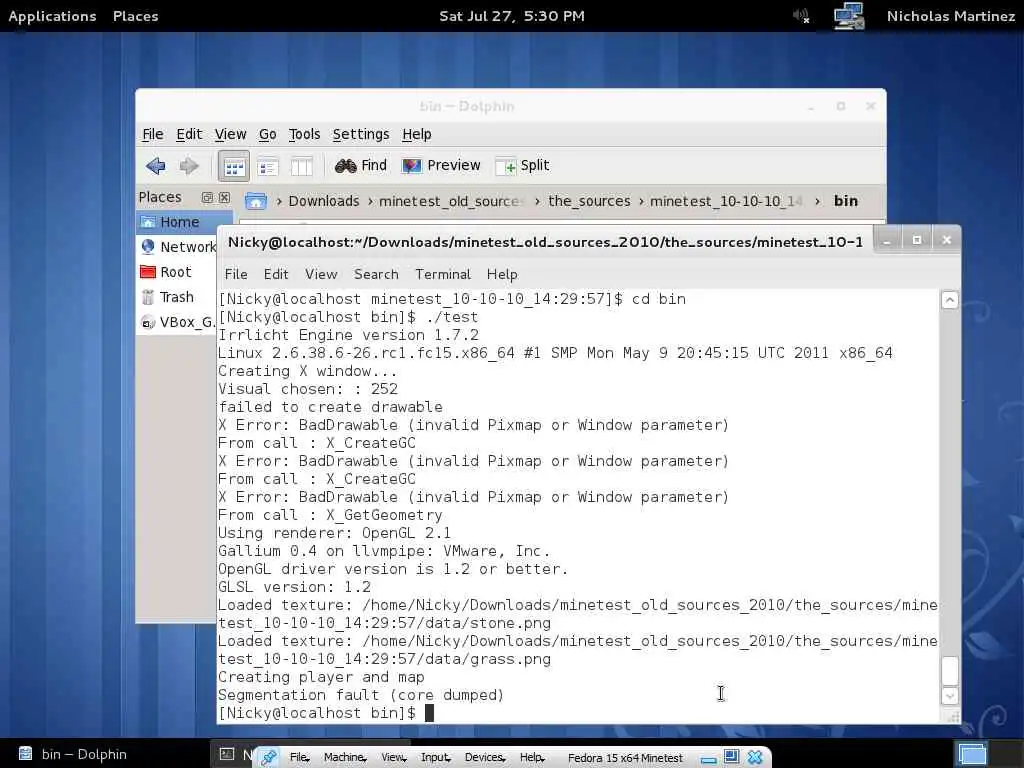Expand arrow before Downloads in breadcrumb
Viewport: 1024px width, 768px height.
(x=279, y=201)
